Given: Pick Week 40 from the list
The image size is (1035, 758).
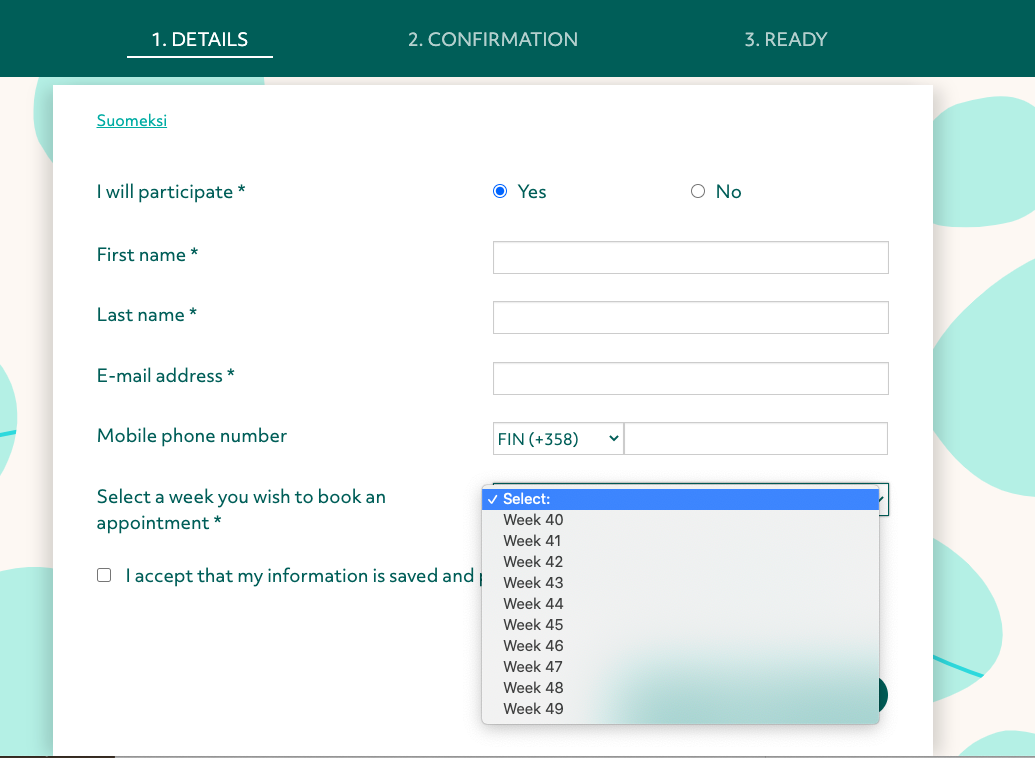Looking at the screenshot, I should (681, 520).
